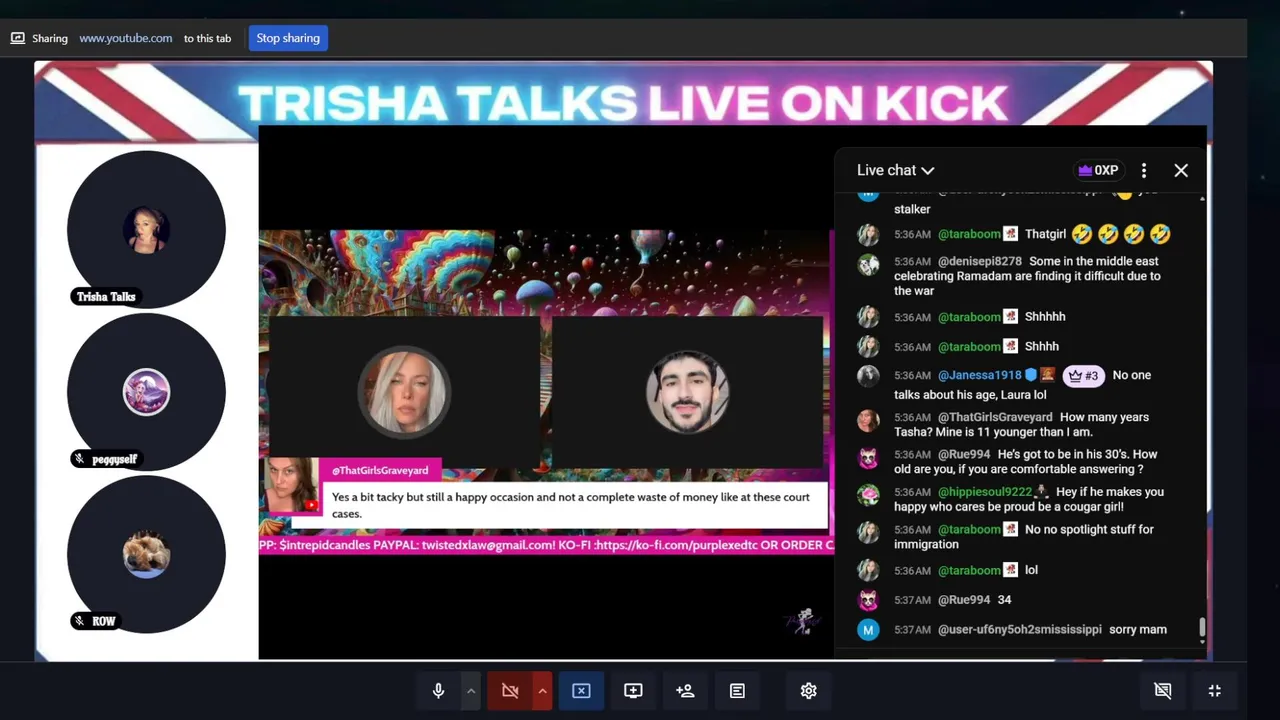Click the bearded man's avatar in the stream

(687, 391)
